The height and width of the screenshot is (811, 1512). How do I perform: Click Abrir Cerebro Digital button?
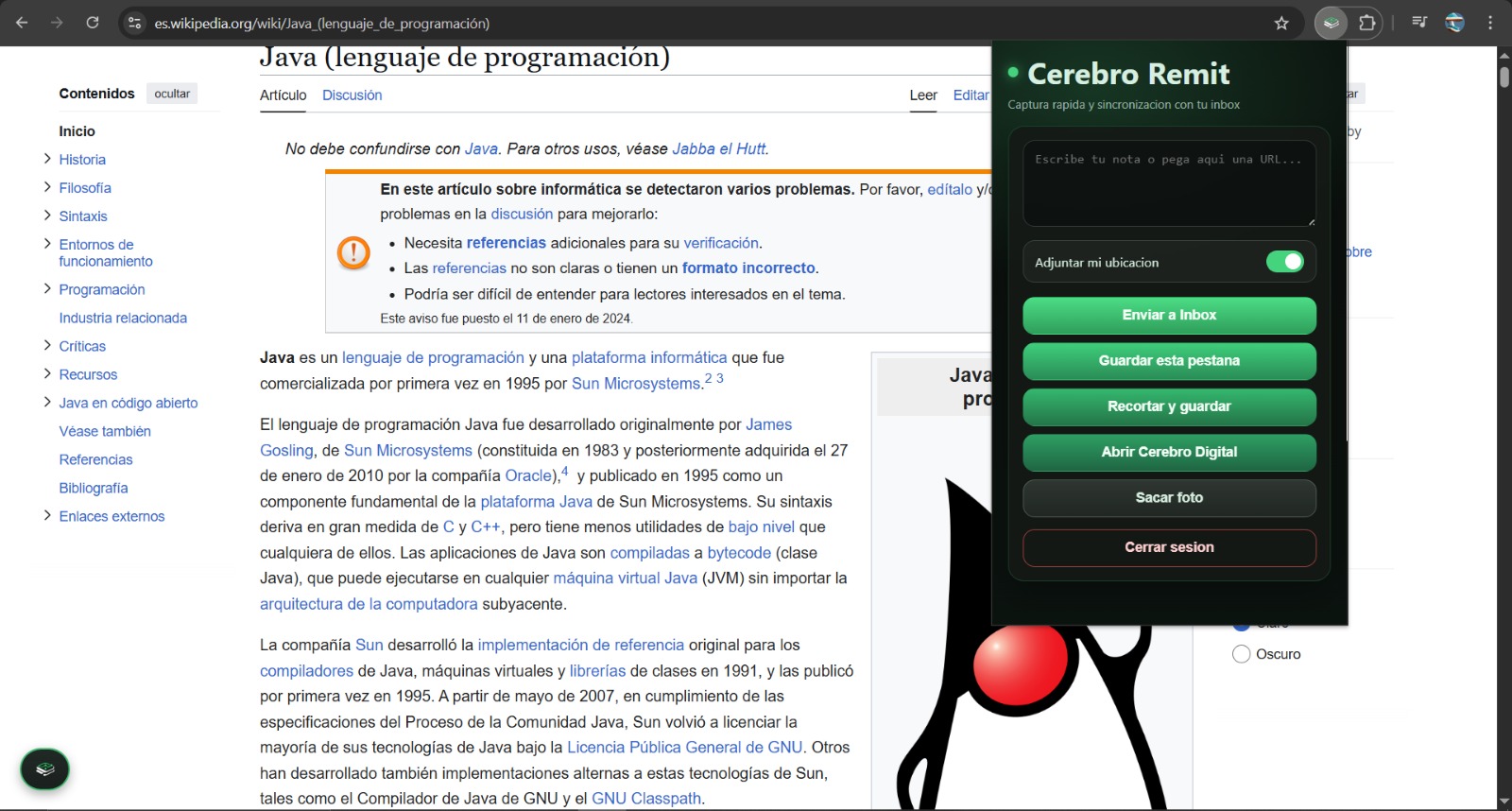point(1169,452)
